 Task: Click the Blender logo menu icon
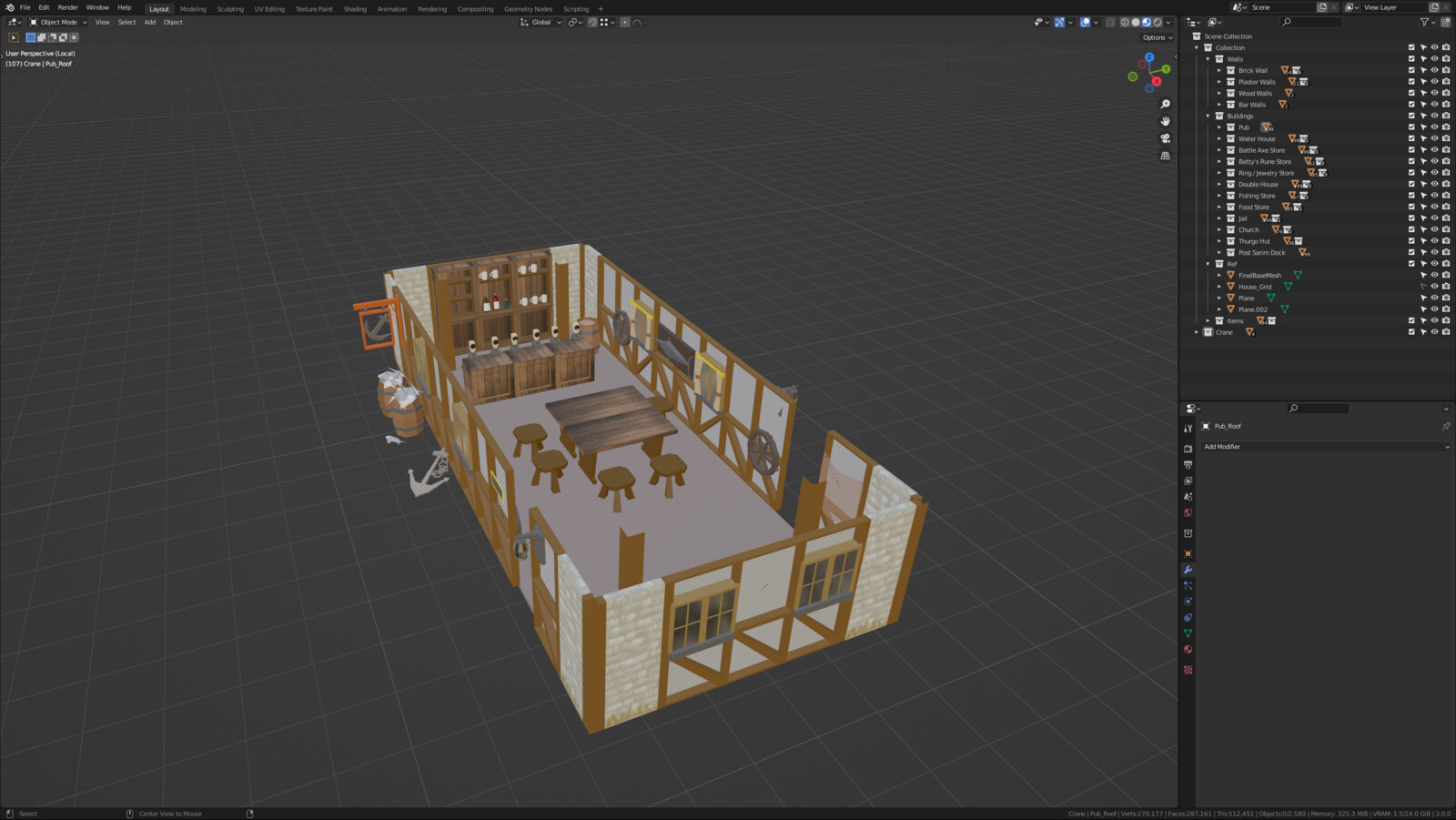(9, 7)
